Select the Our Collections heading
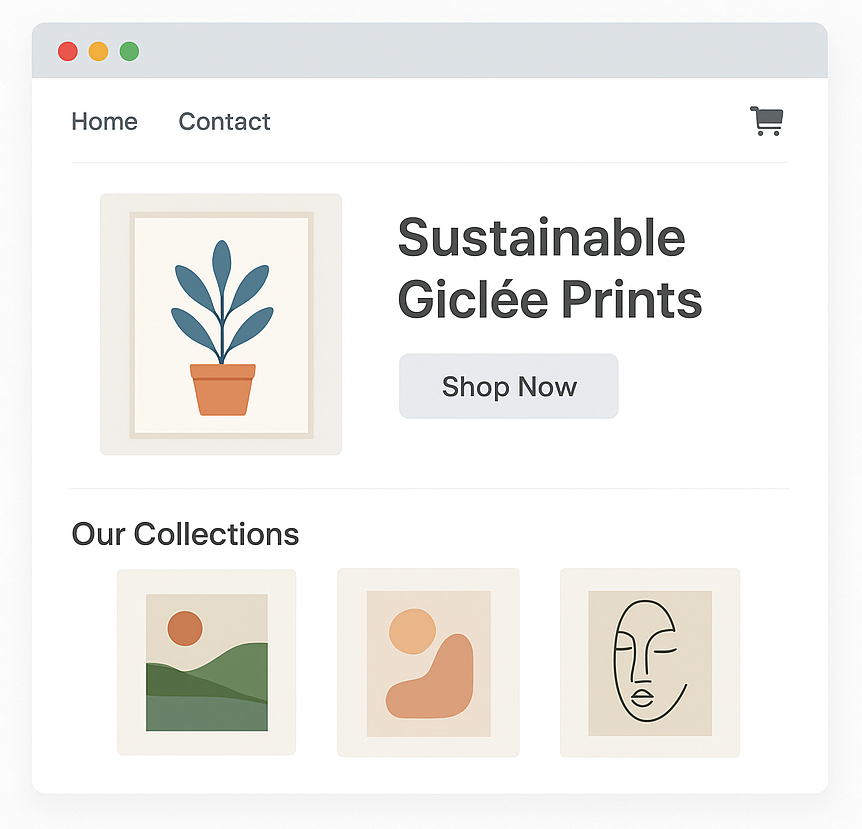 click(x=185, y=534)
